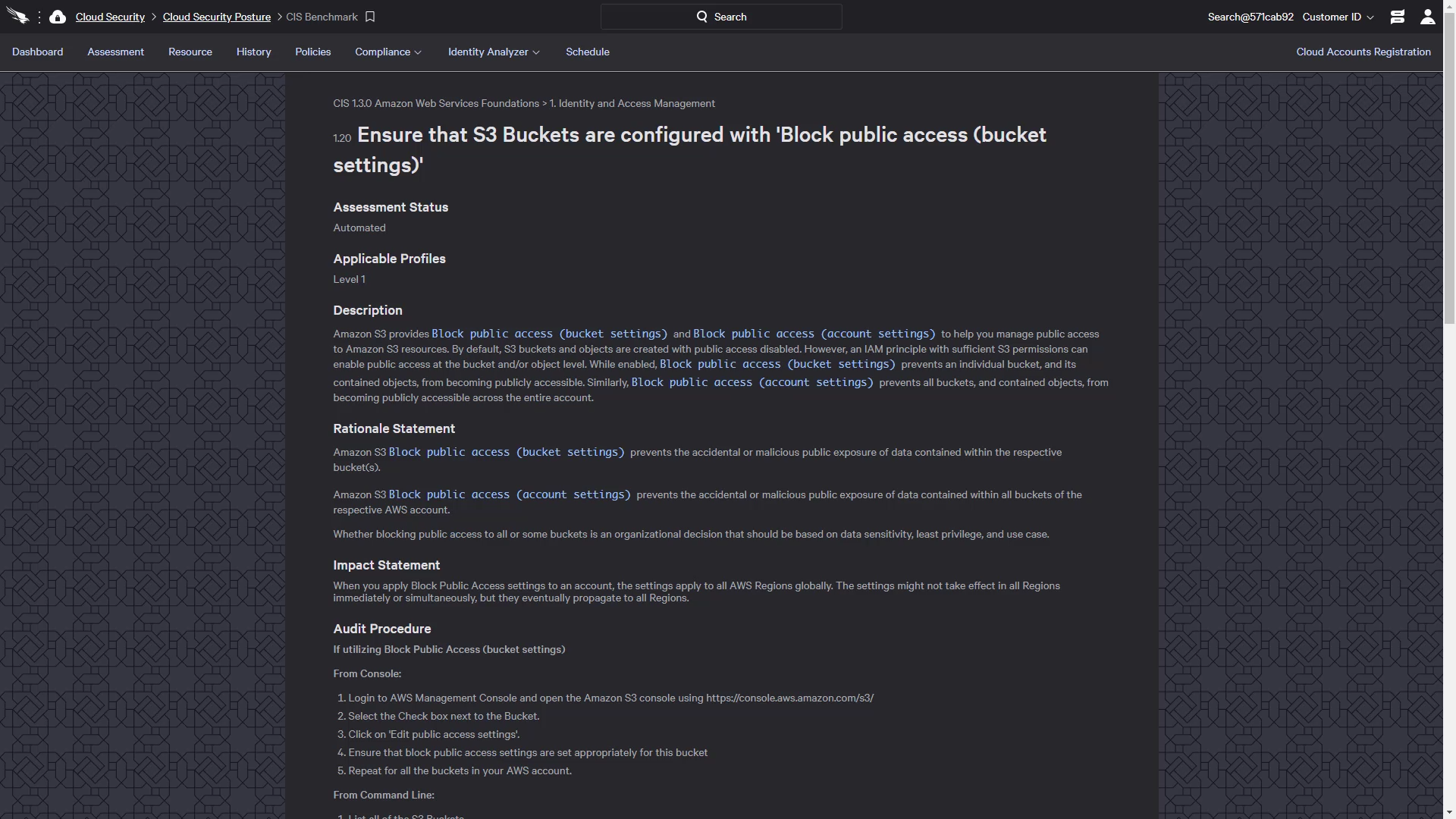Click the Description heading
The width and height of the screenshot is (1456, 819).
[x=368, y=310]
